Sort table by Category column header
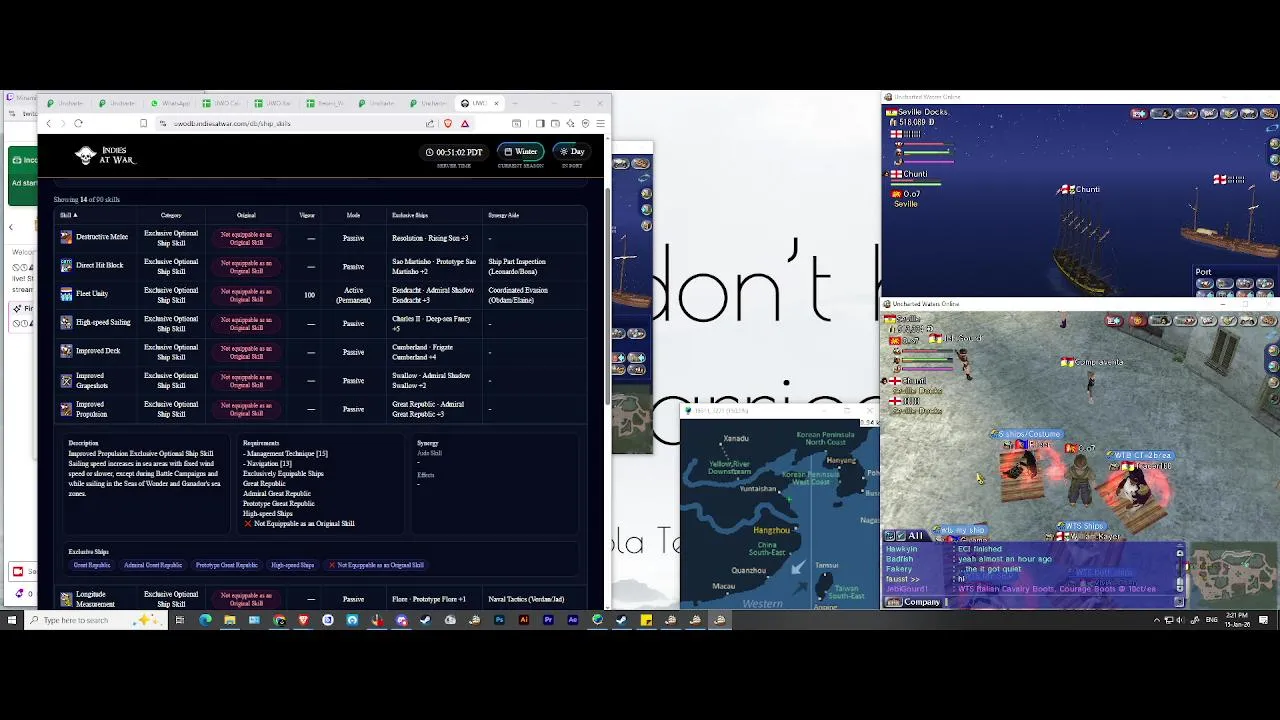Viewport: 1280px width, 720px height. (x=171, y=215)
